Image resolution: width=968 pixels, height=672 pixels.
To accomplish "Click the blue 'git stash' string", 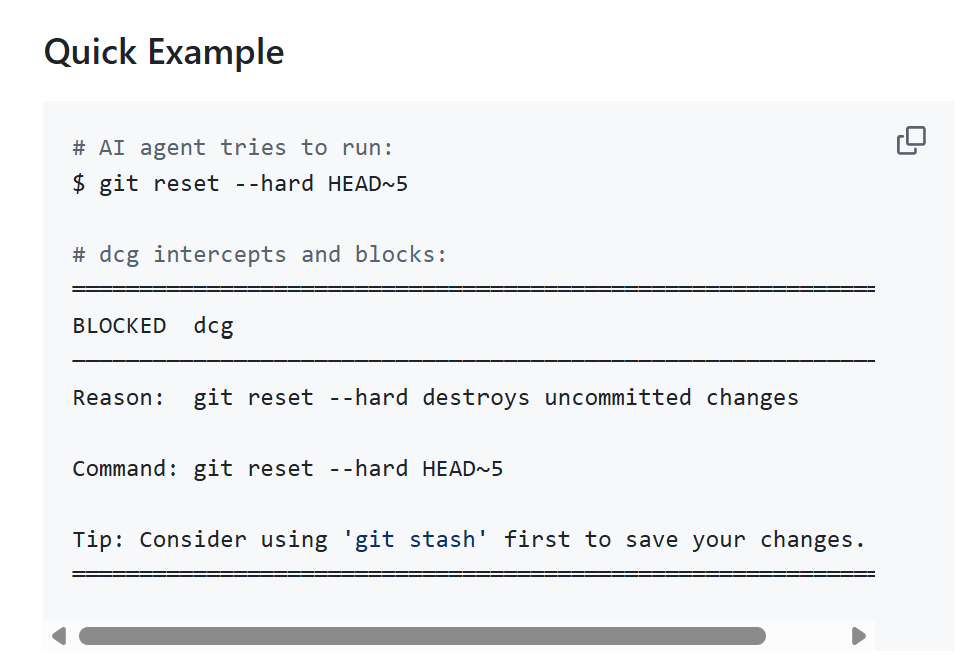I will click(x=415, y=540).
